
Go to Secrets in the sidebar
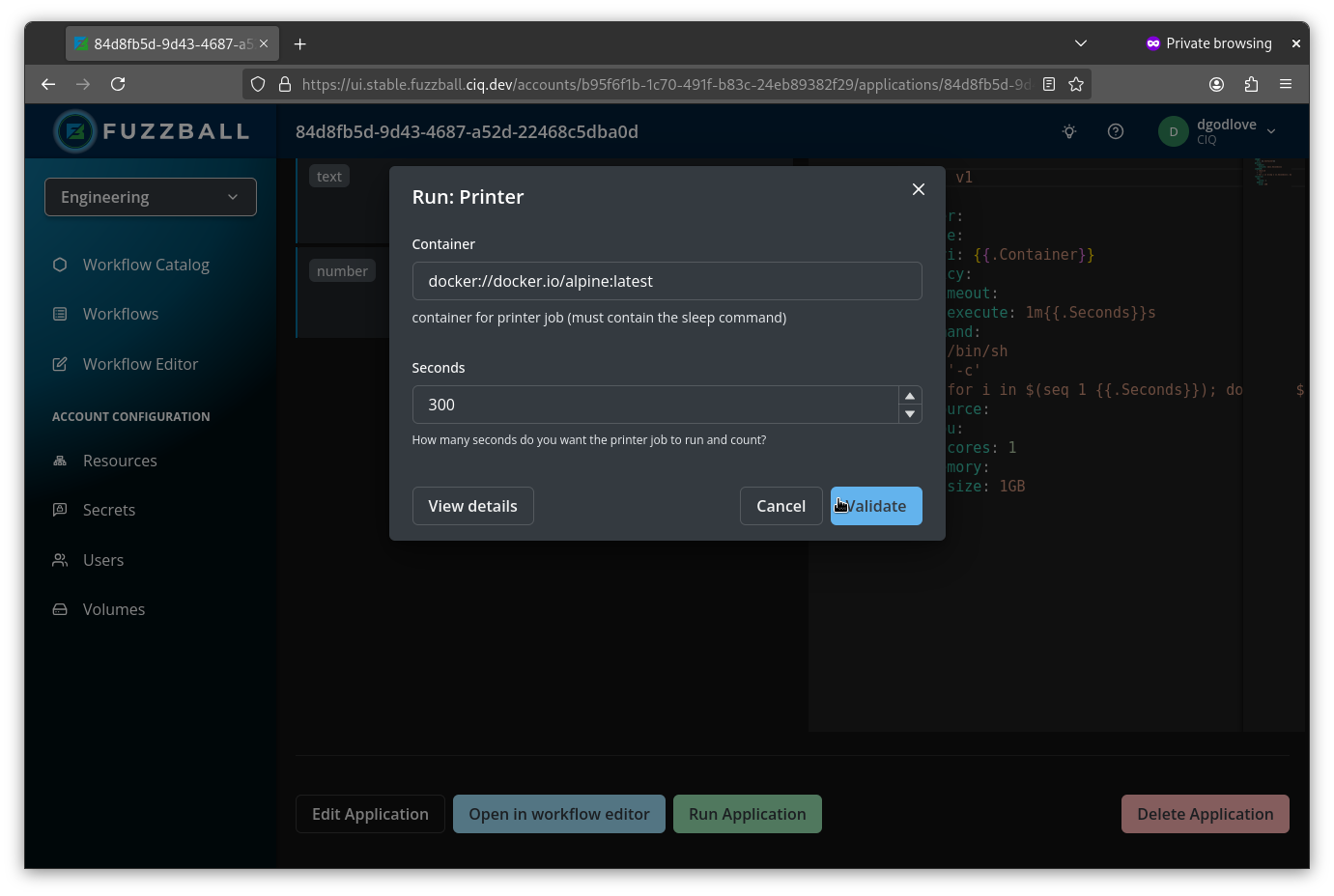pos(109,510)
